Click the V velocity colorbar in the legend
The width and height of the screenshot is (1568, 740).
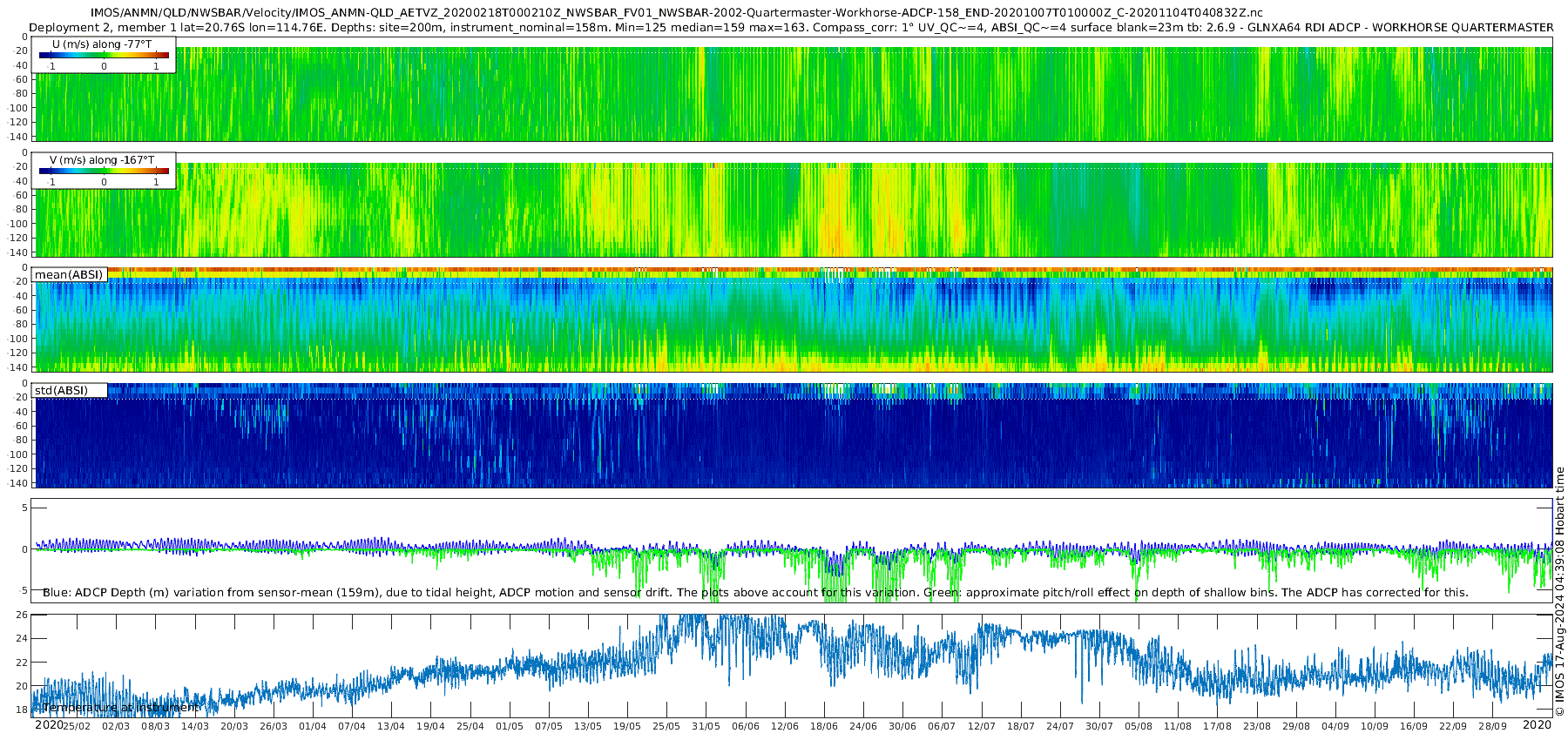tap(104, 172)
